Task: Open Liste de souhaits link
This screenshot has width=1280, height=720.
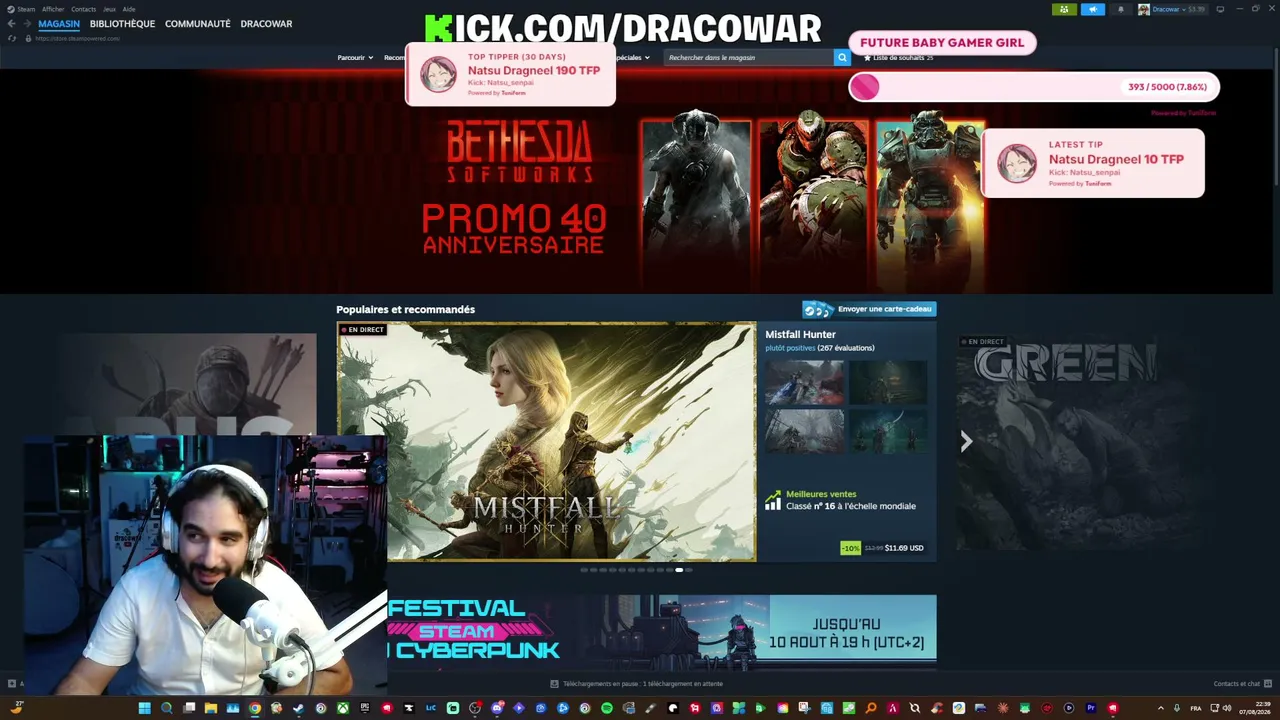Action: [898, 58]
